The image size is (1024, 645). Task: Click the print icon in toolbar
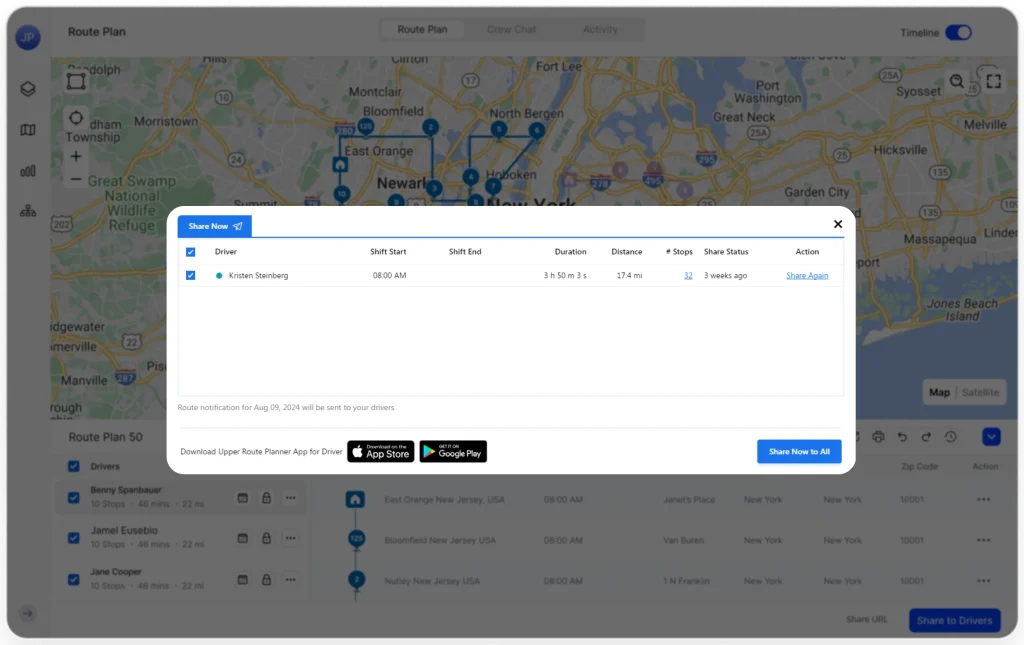coord(878,437)
